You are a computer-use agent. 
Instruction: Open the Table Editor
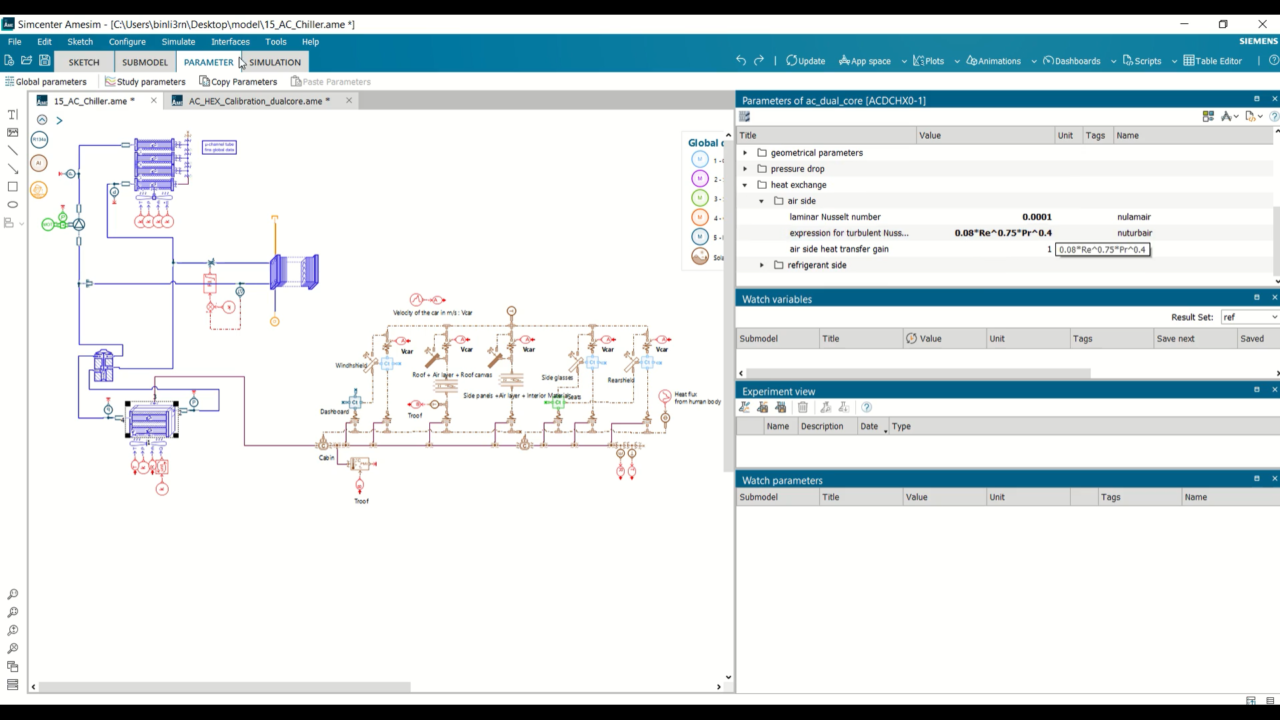pyautogui.click(x=1212, y=61)
